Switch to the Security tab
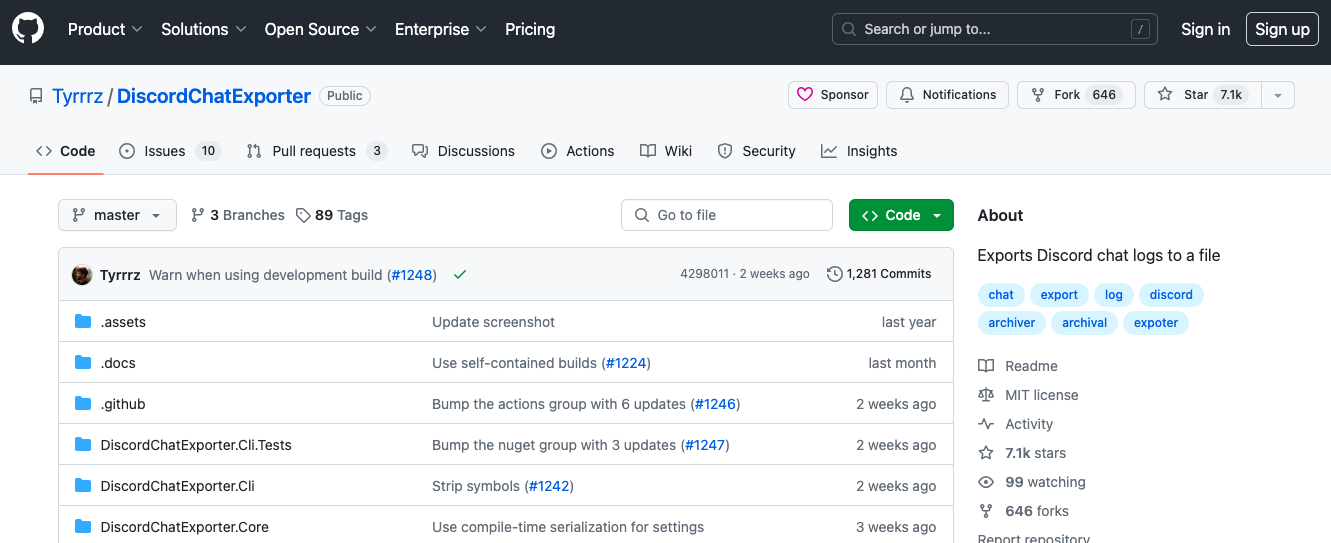The image size is (1331, 543). coord(757,151)
